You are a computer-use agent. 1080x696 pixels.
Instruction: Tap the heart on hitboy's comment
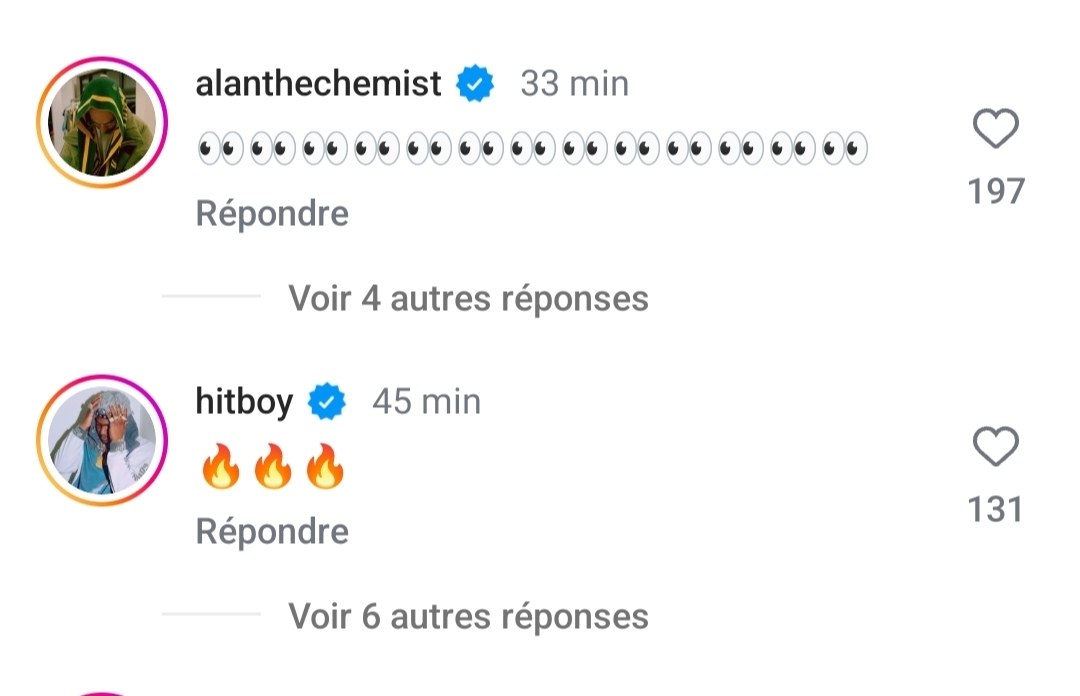tap(995, 447)
